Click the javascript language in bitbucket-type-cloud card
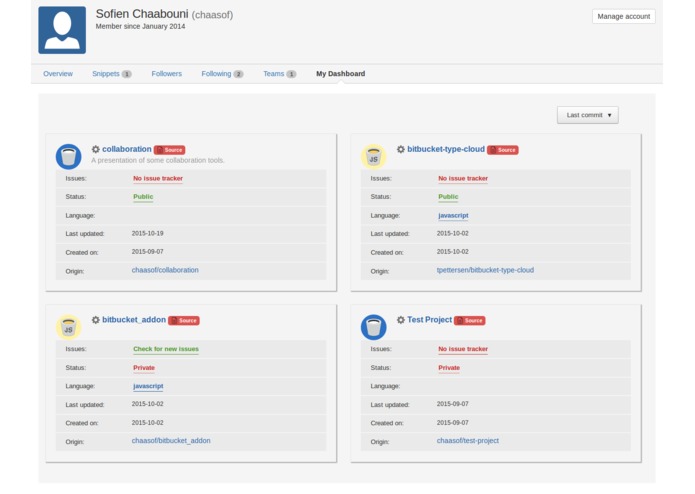 pos(453,216)
